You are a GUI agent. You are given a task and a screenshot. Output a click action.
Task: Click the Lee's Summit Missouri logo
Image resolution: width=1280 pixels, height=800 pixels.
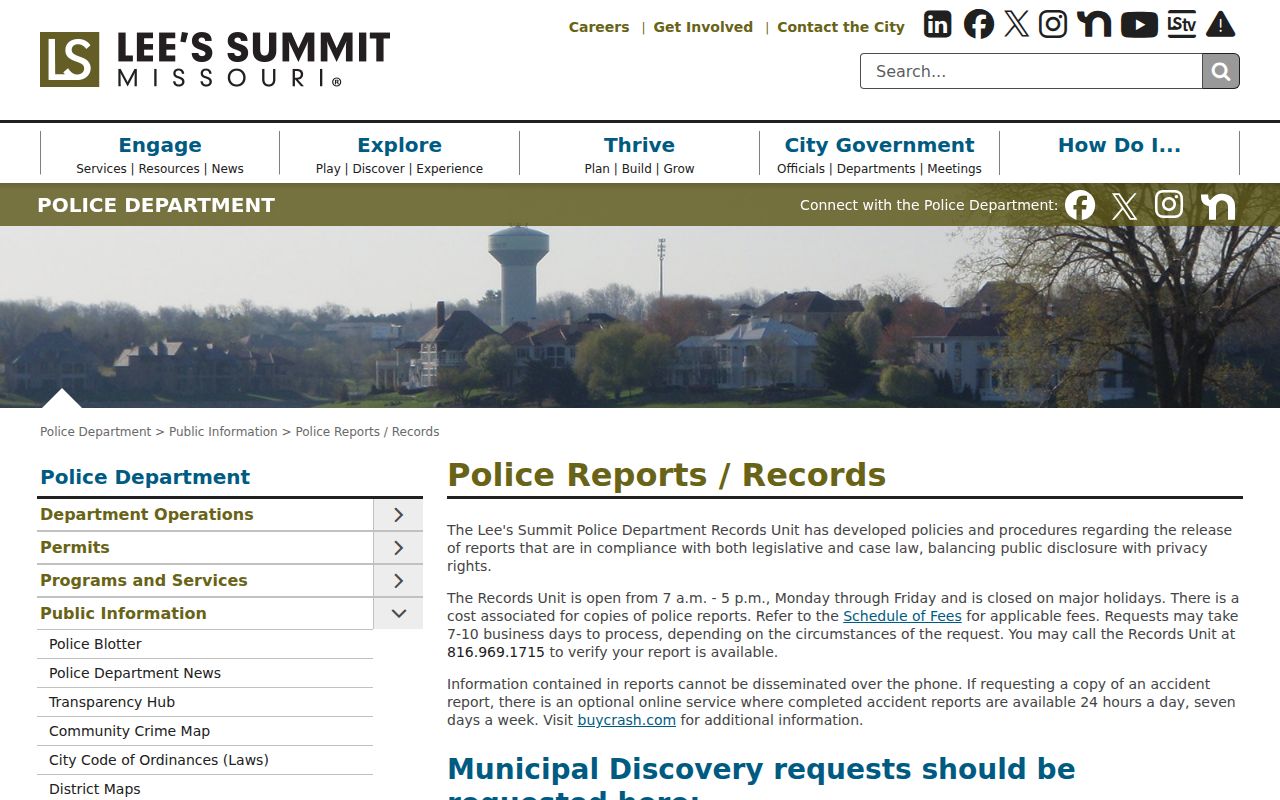coord(215,59)
